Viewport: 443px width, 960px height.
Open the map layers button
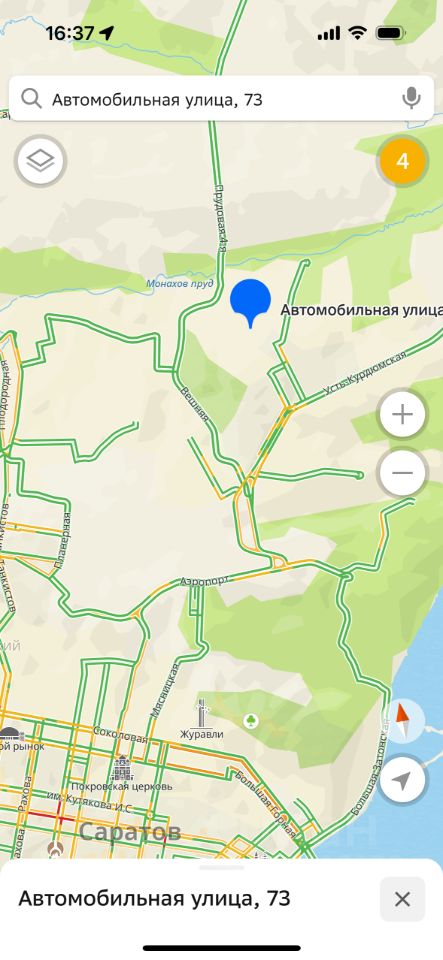coord(40,161)
